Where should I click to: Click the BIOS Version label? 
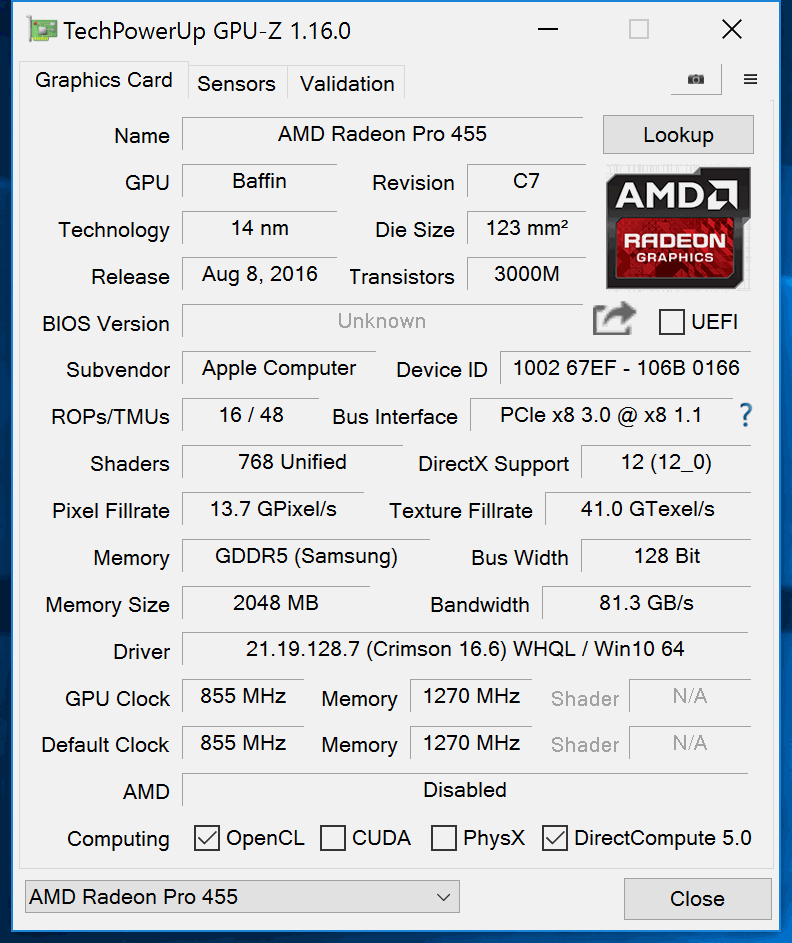coord(105,324)
